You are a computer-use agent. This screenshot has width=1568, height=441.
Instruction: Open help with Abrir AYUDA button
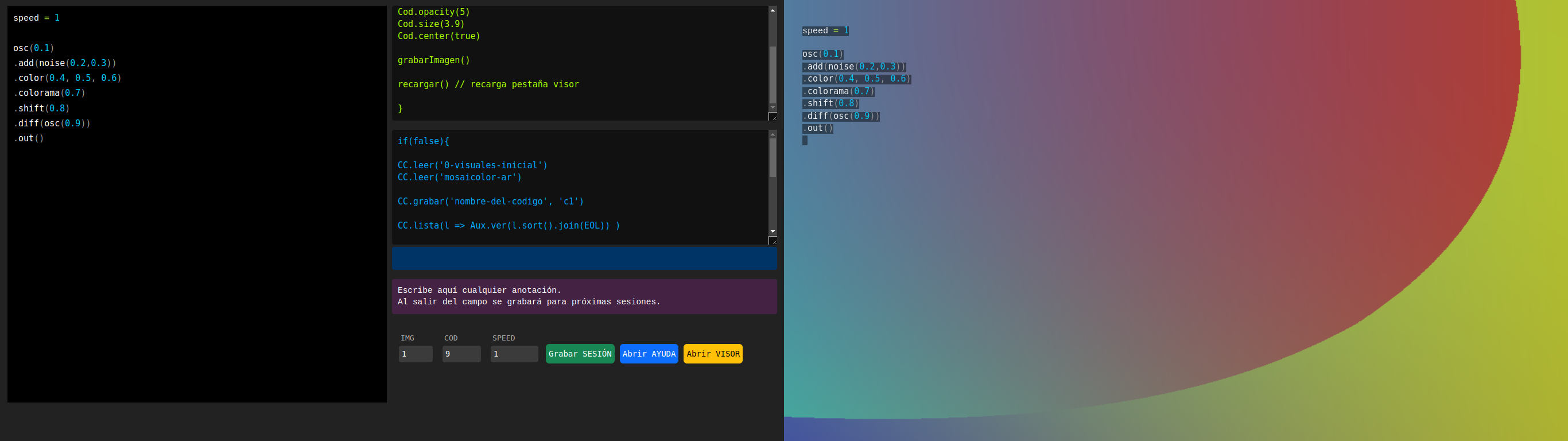(649, 354)
